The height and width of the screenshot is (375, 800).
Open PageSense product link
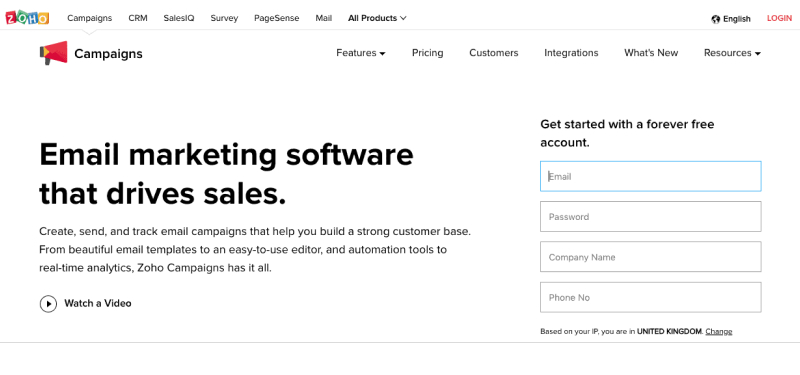[277, 18]
